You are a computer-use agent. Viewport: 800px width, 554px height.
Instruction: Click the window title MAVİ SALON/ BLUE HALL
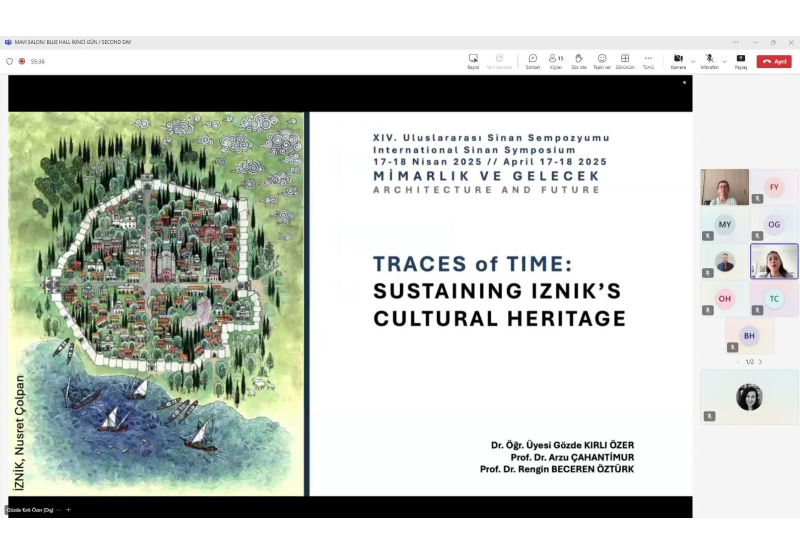(73, 42)
